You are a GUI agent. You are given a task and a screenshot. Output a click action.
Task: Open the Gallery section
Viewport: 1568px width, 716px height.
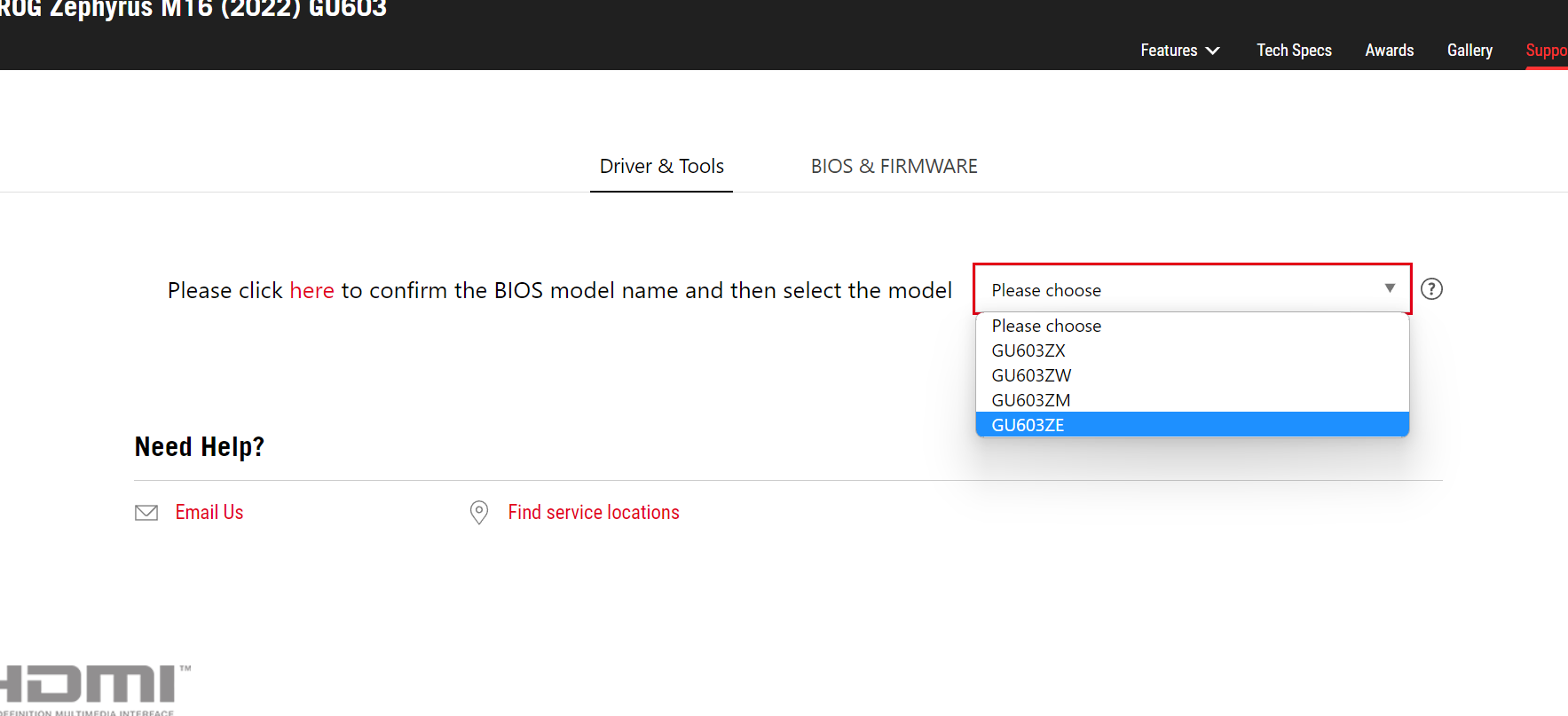tap(1470, 51)
